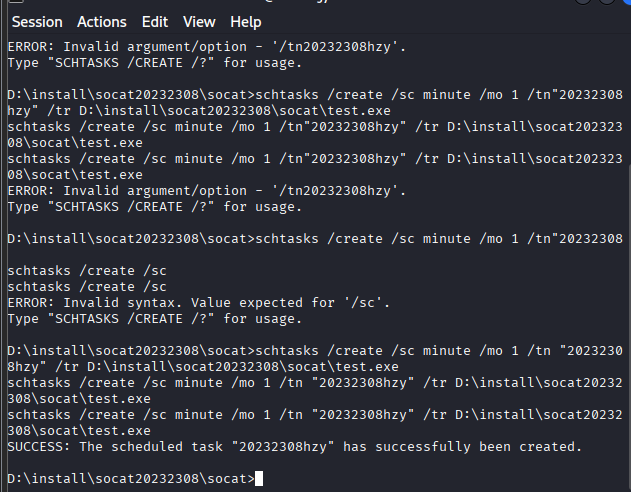This screenshot has height=492, width=631.
Task: Click the word SUCCESS in the output
Action: [x=36, y=446]
